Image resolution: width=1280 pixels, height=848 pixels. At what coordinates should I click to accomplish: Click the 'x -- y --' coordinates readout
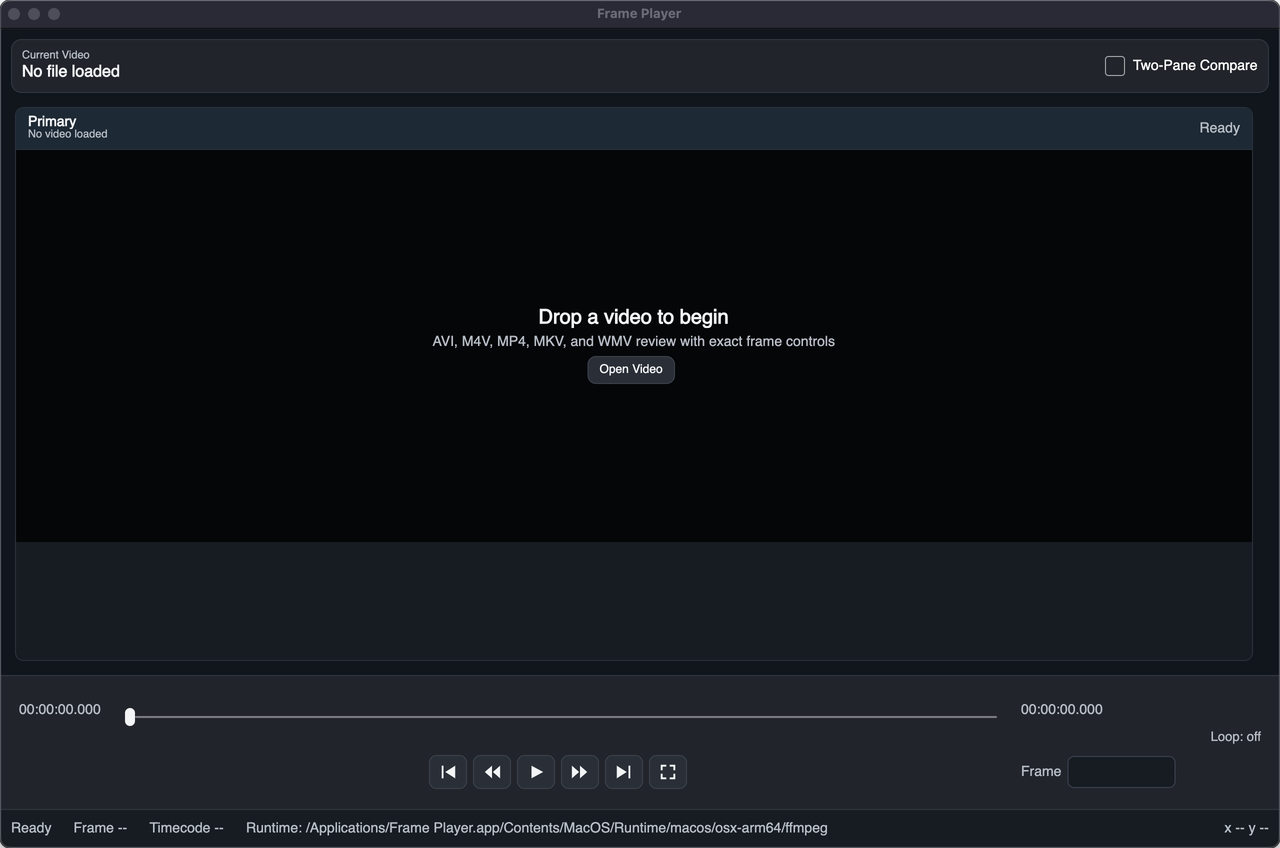(1246, 828)
